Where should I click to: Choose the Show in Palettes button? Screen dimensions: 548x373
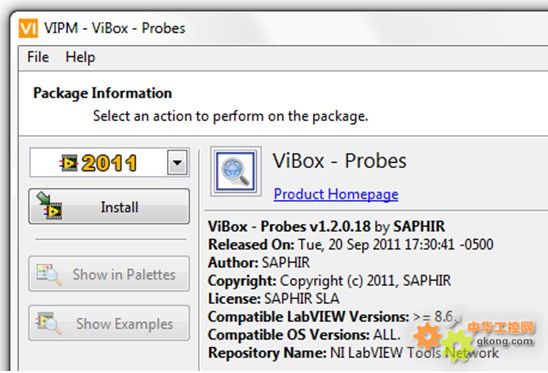tap(109, 274)
